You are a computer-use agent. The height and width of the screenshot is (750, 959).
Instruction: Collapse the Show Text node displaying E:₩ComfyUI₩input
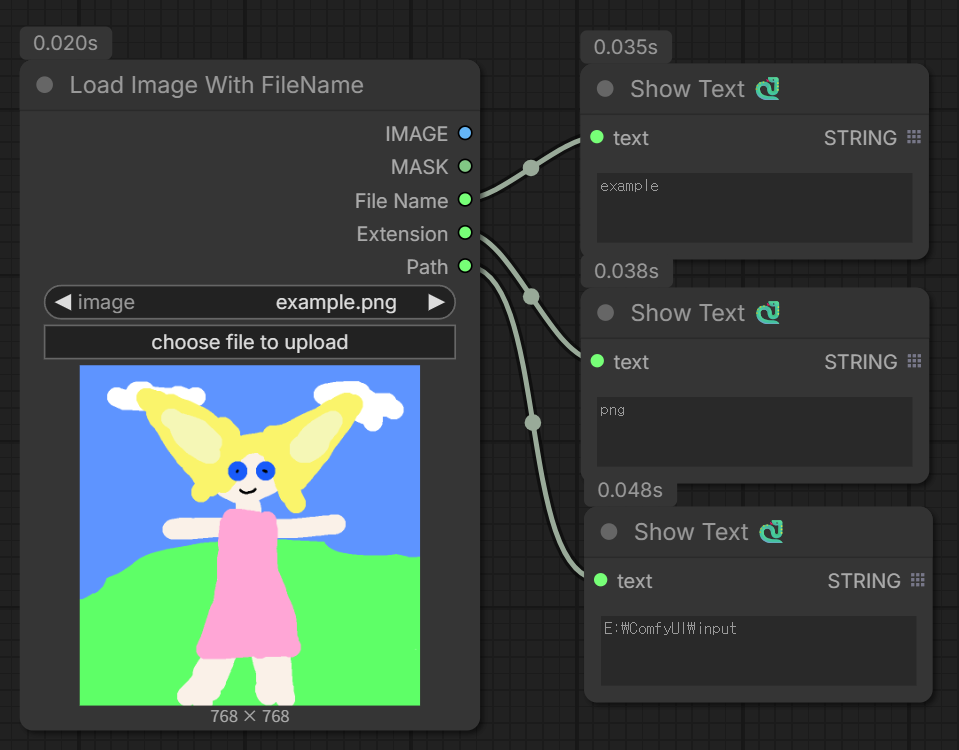(609, 532)
